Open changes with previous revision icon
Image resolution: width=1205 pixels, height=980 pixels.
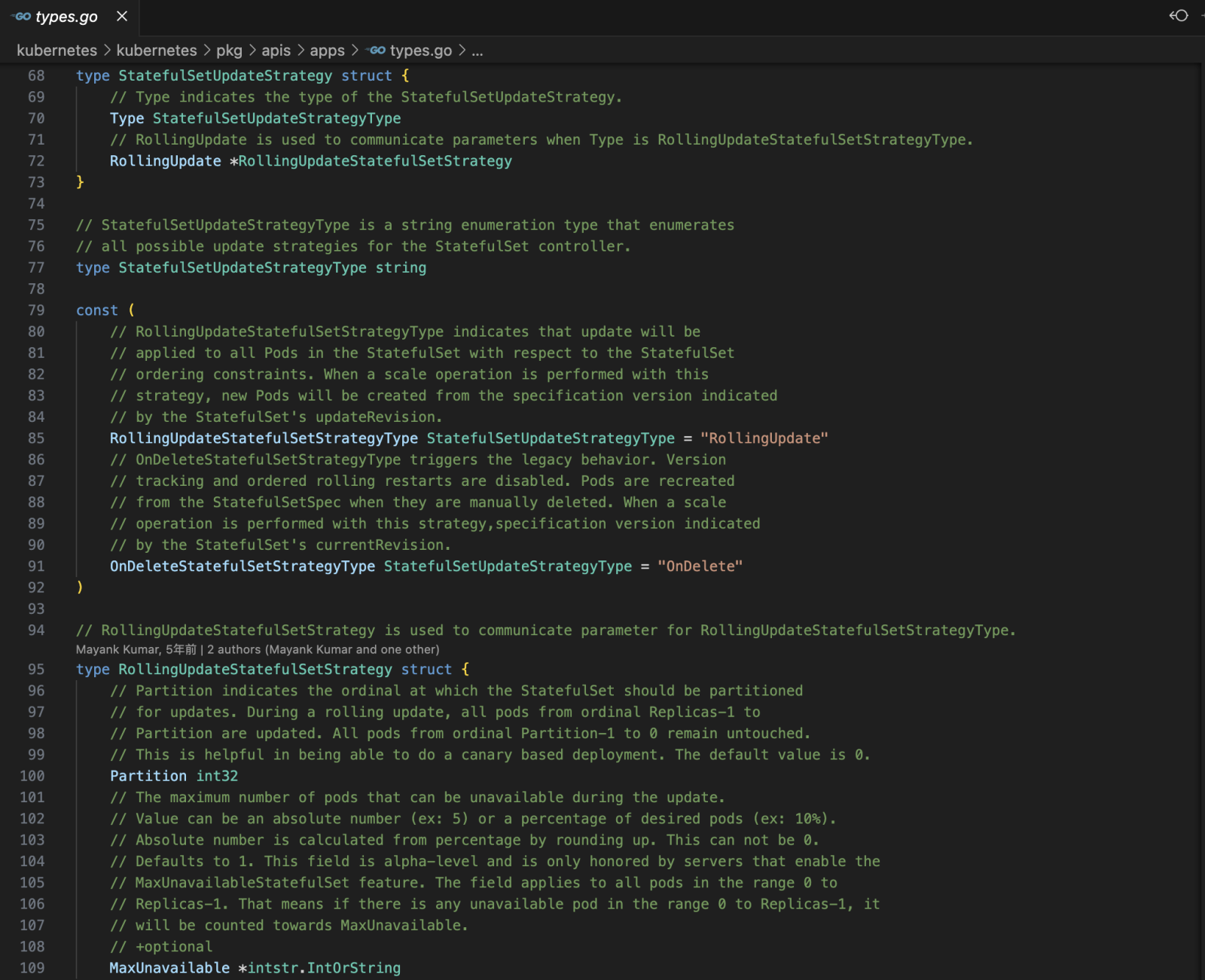[x=1179, y=16]
